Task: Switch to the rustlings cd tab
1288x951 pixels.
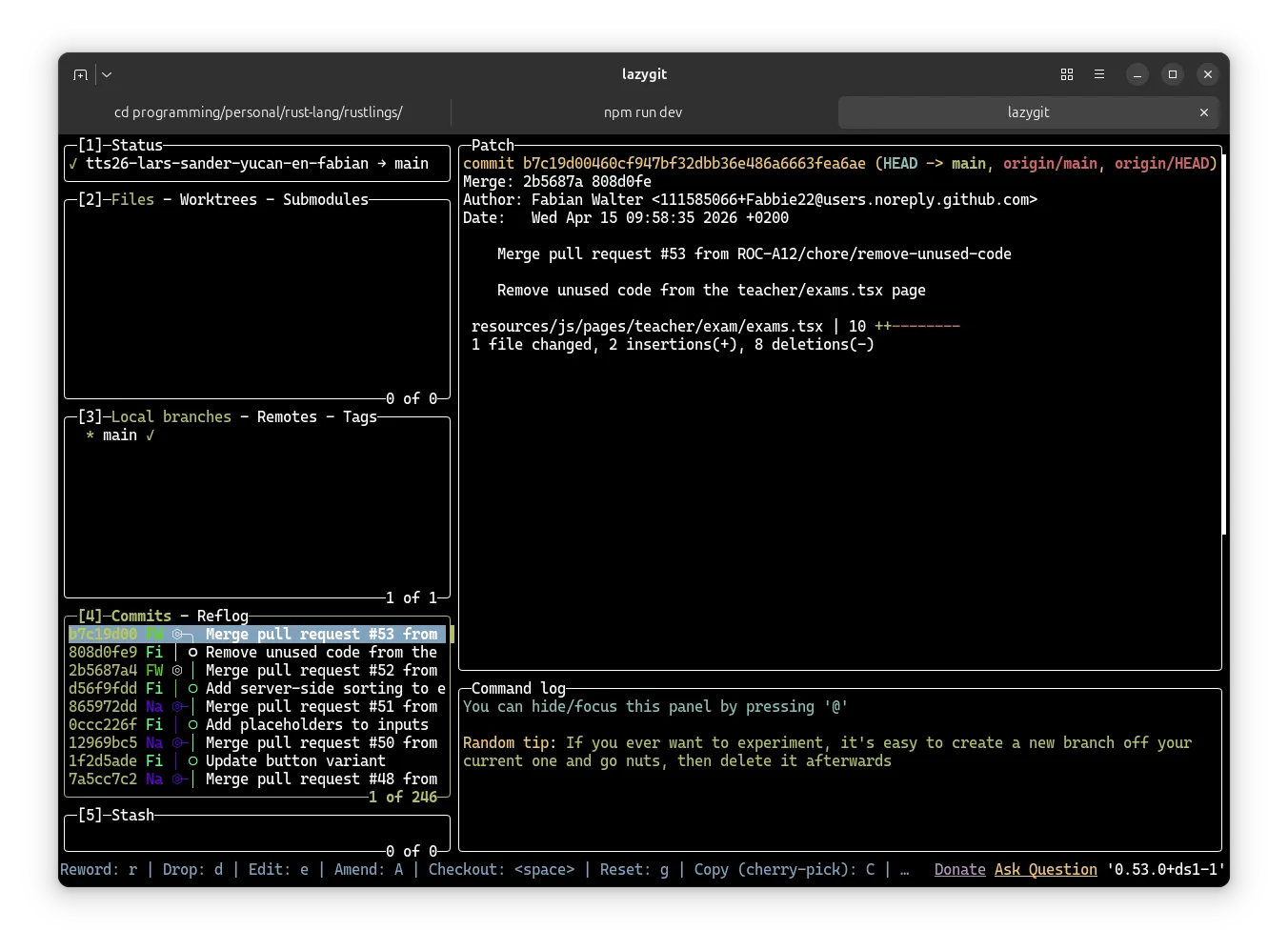Action: [x=258, y=112]
